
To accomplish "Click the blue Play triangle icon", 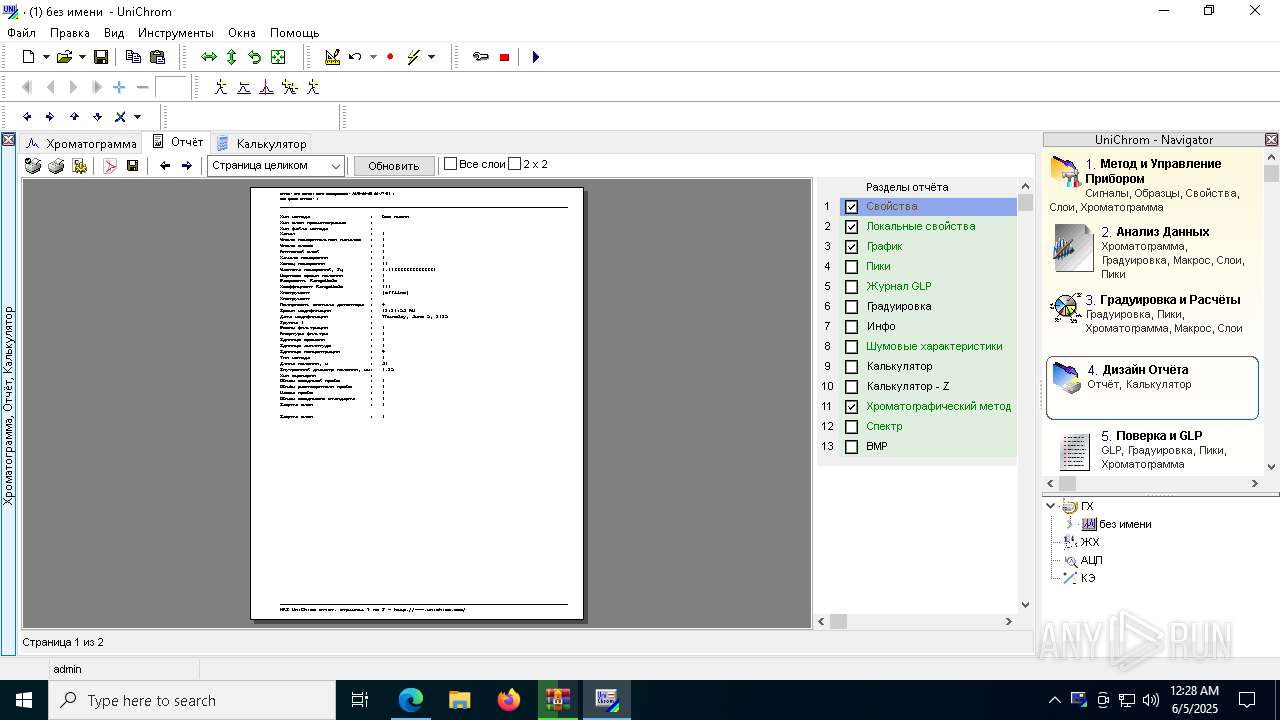I will click(x=535, y=57).
